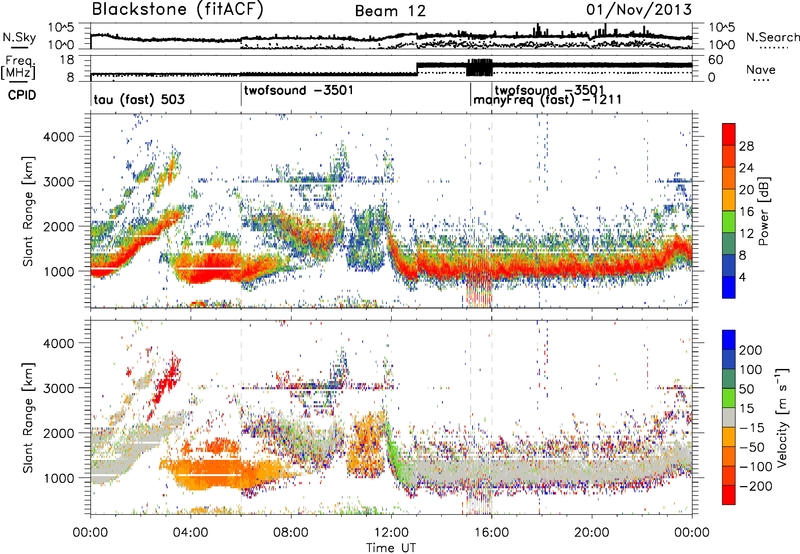Click the 'Power [dB]' colorbar label

764,211
